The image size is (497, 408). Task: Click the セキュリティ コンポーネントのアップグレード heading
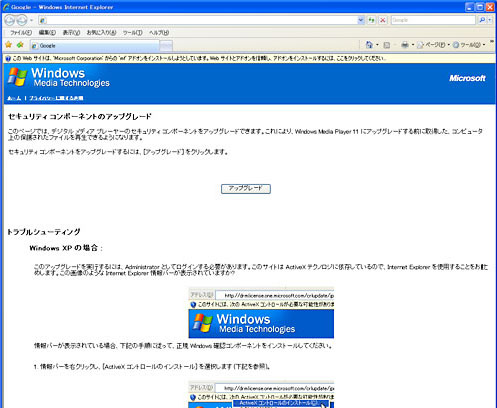click(80, 116)
